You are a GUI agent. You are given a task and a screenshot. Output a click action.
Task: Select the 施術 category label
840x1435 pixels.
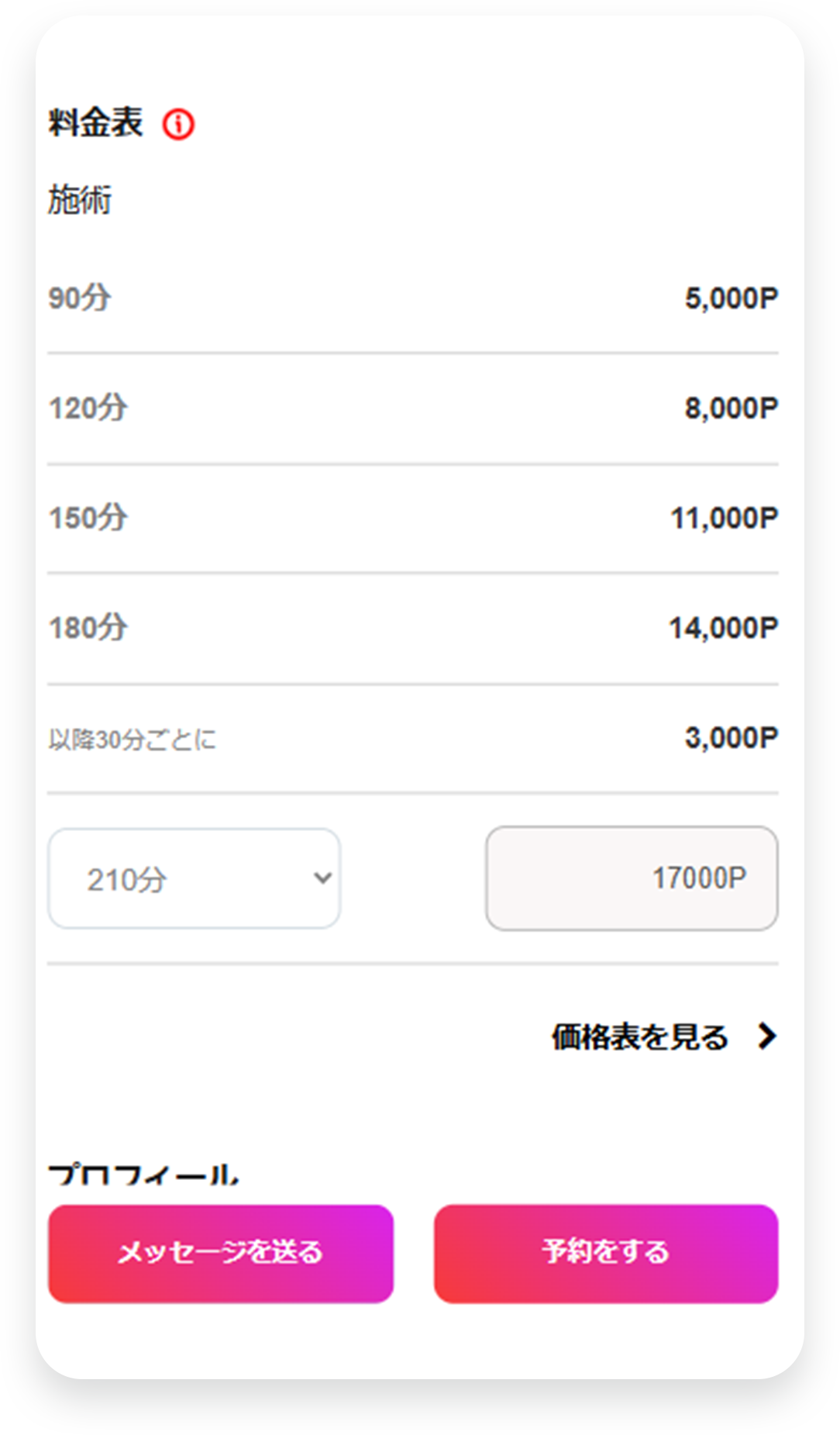[x=81, y=200]
